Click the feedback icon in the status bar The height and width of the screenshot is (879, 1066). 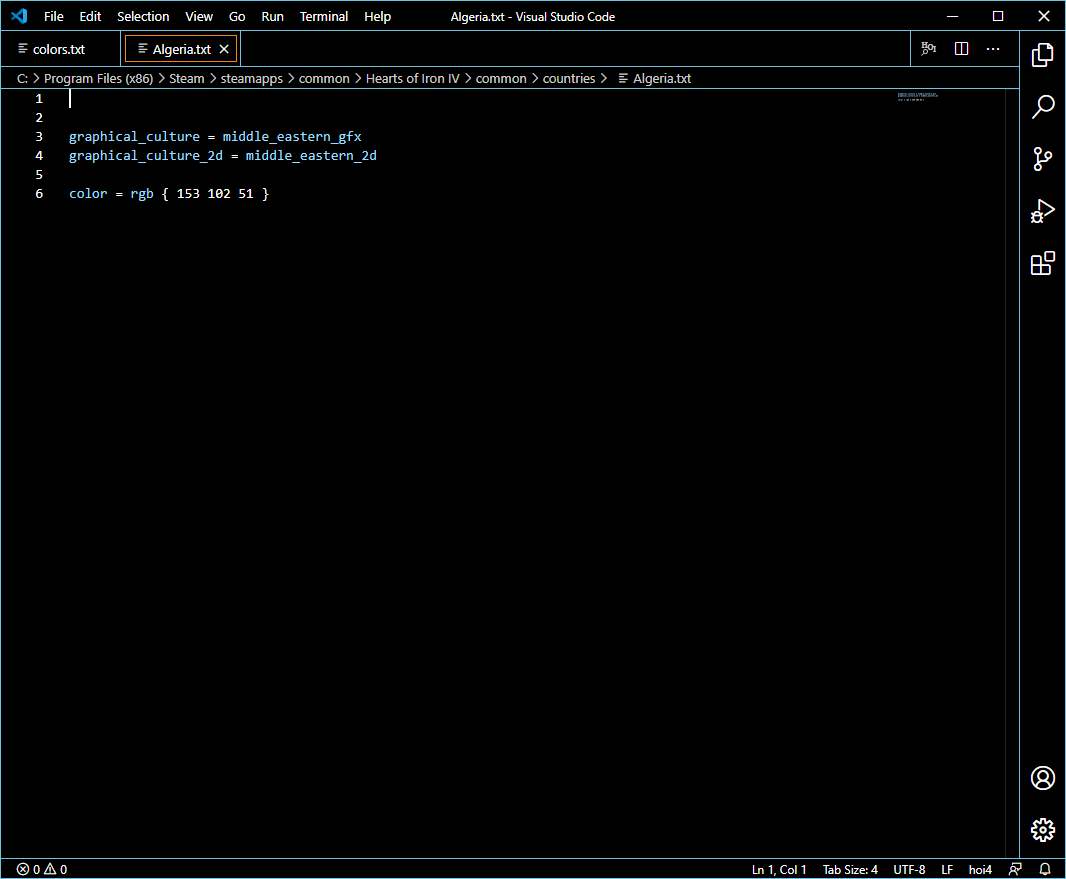(x=1015, y=869)
